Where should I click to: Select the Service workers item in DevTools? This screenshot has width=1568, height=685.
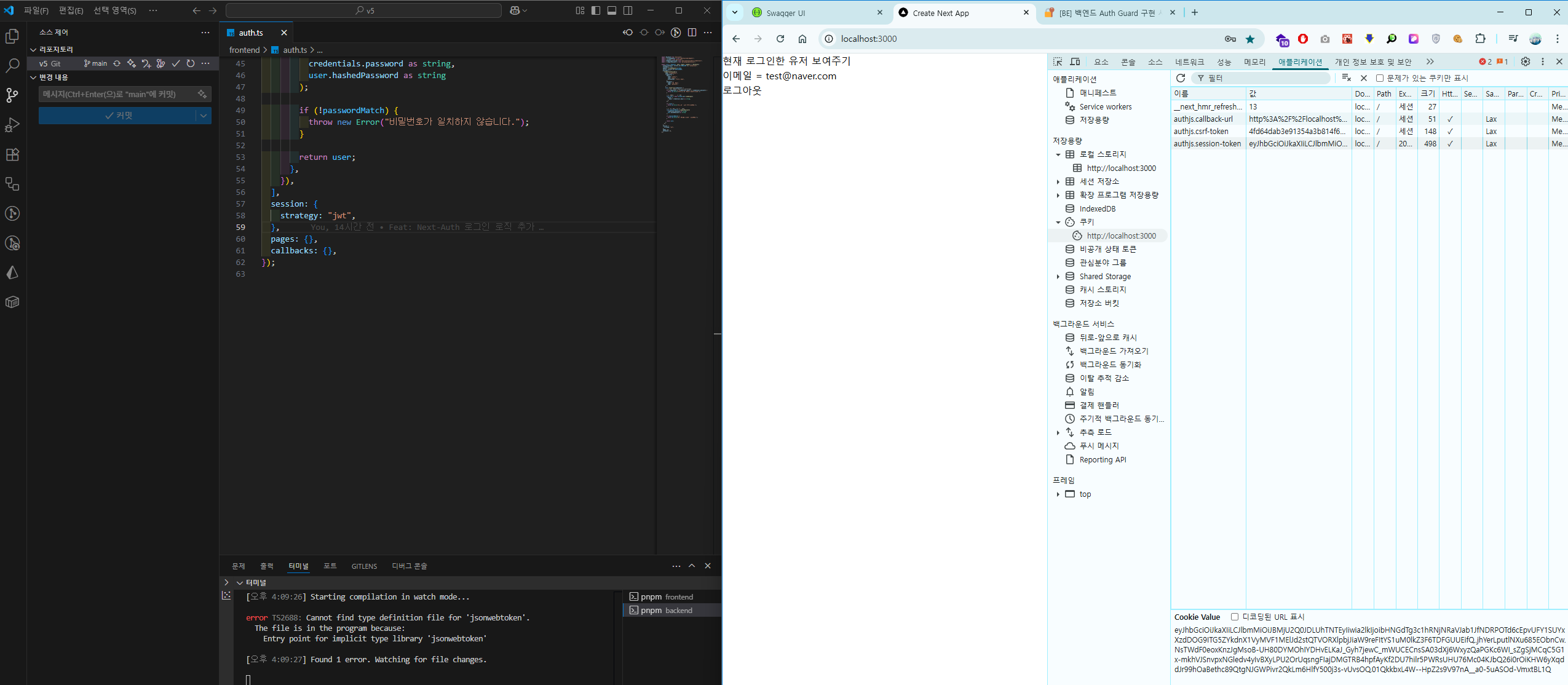point(1105,106)
